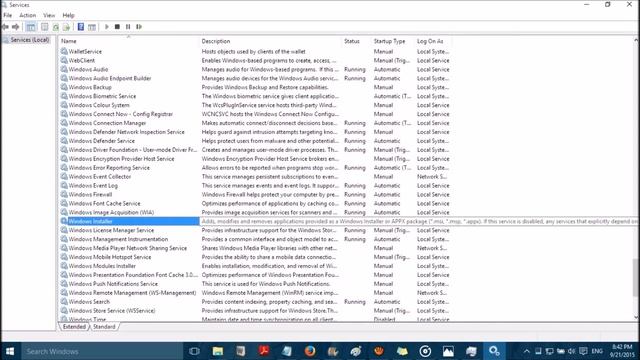640x360 pixels.
Task: Click the Pause Service toolbar button
Action: click(128, 27)
